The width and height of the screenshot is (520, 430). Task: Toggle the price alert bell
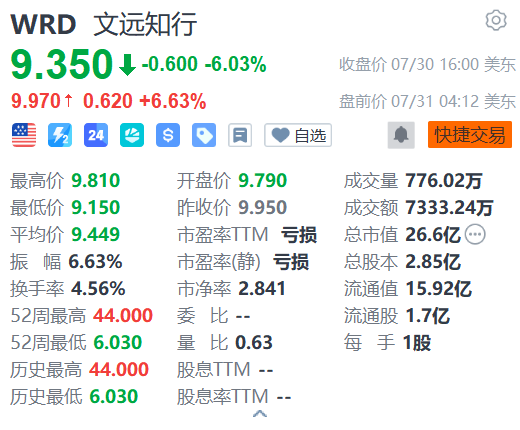401,135
